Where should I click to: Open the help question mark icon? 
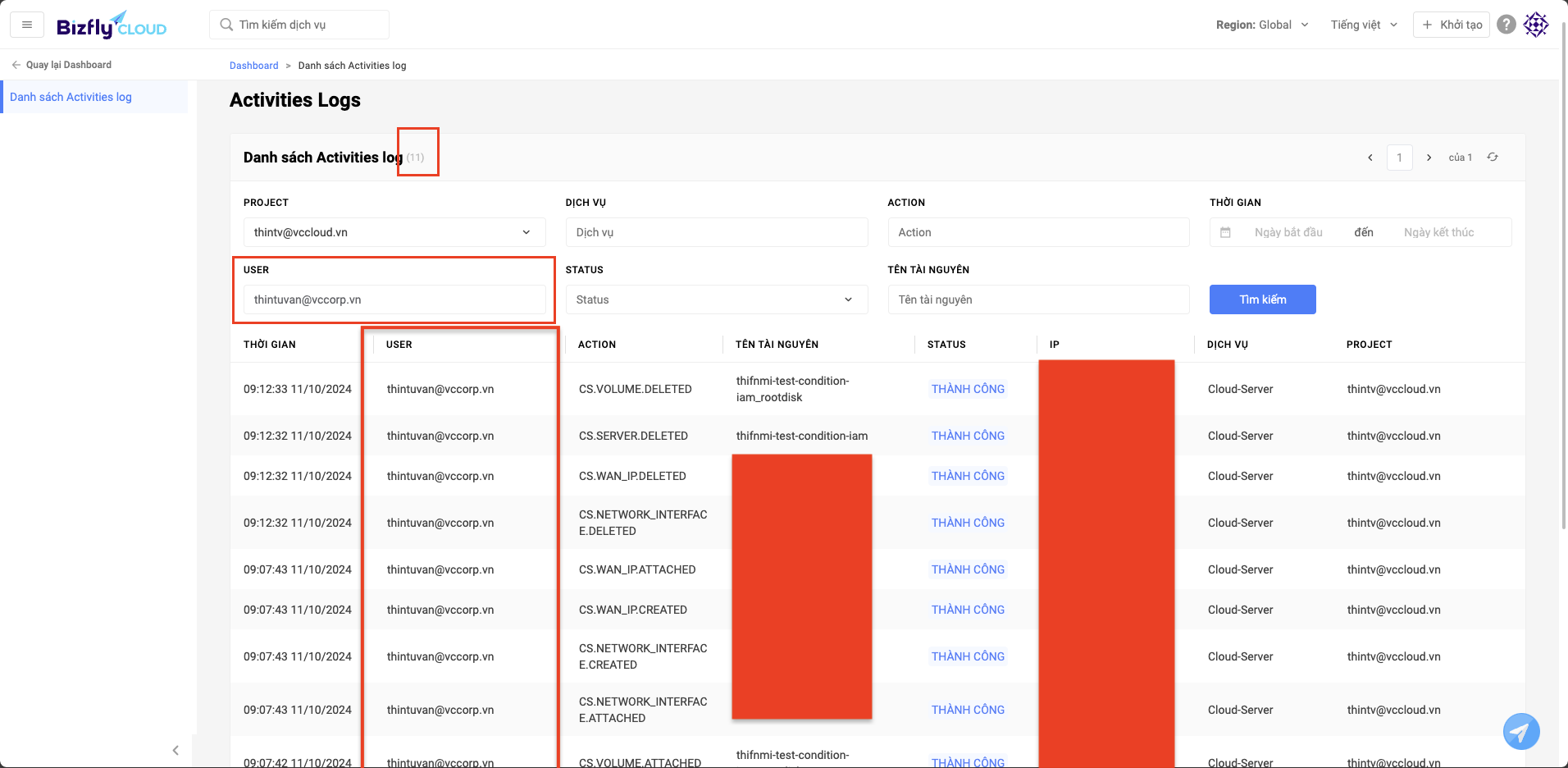1506,25
